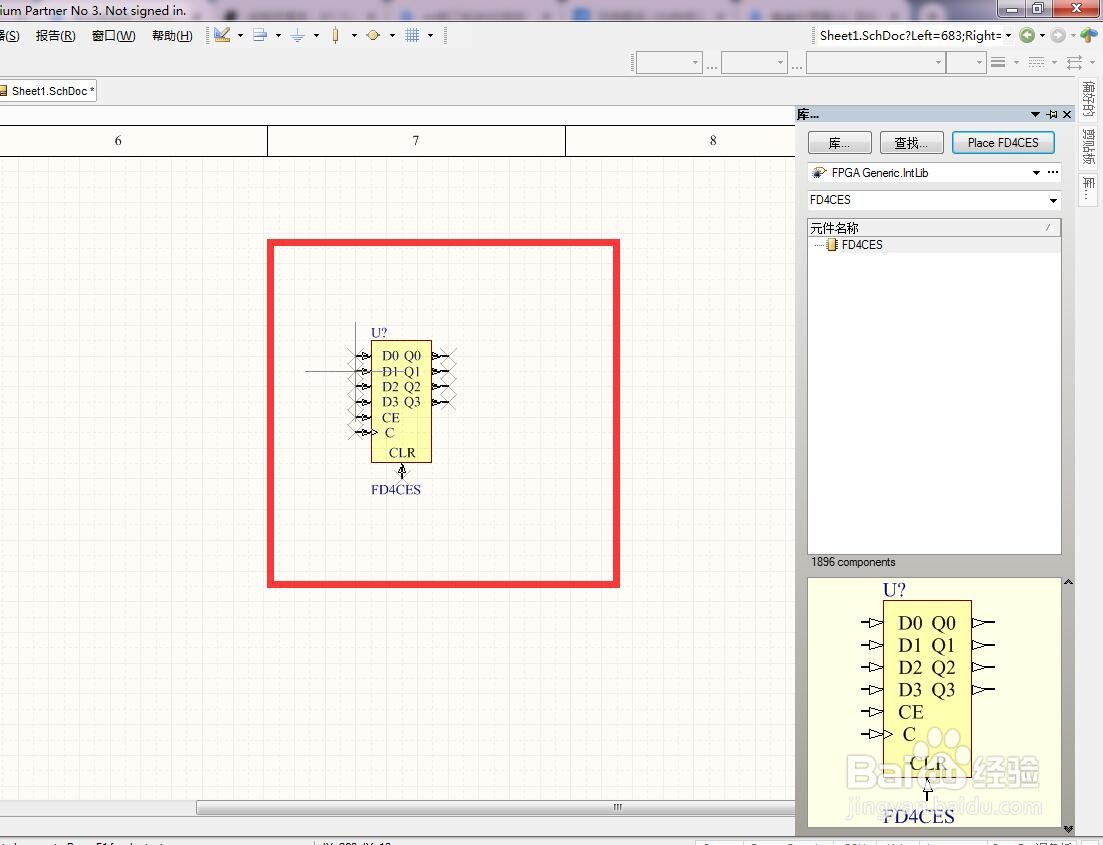Image resolution: width=1103 pixels, height=845 pixels.
Task: Open the home page icon in navigation bar
Action: (x=1089, y=35)
